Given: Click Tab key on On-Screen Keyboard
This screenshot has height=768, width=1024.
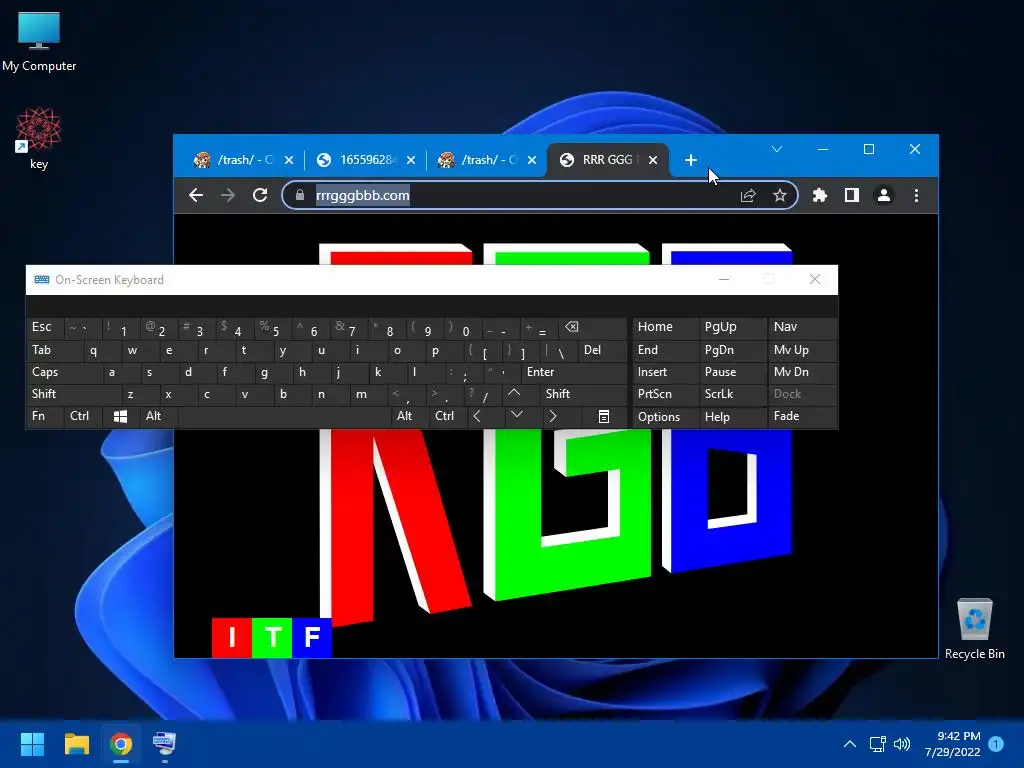Looking at the screenshot, I should pos(55,351).
